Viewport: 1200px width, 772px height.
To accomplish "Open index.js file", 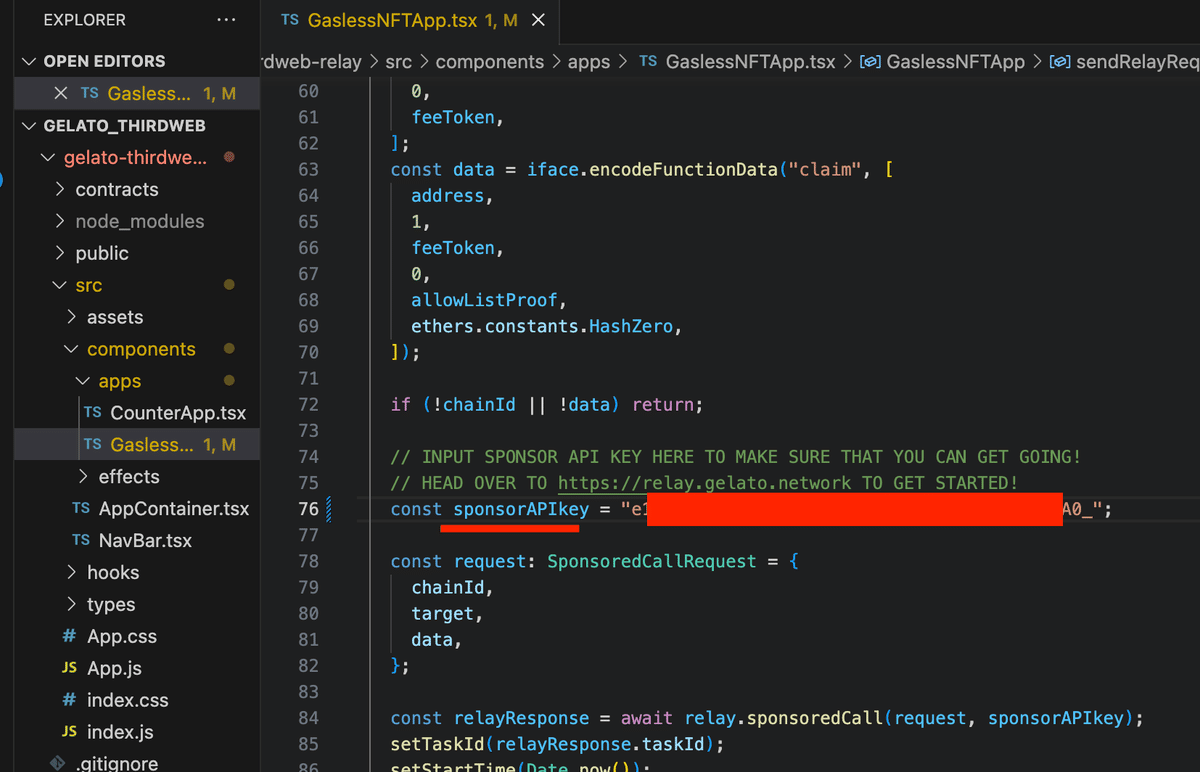I will click(x=120, y=733).
